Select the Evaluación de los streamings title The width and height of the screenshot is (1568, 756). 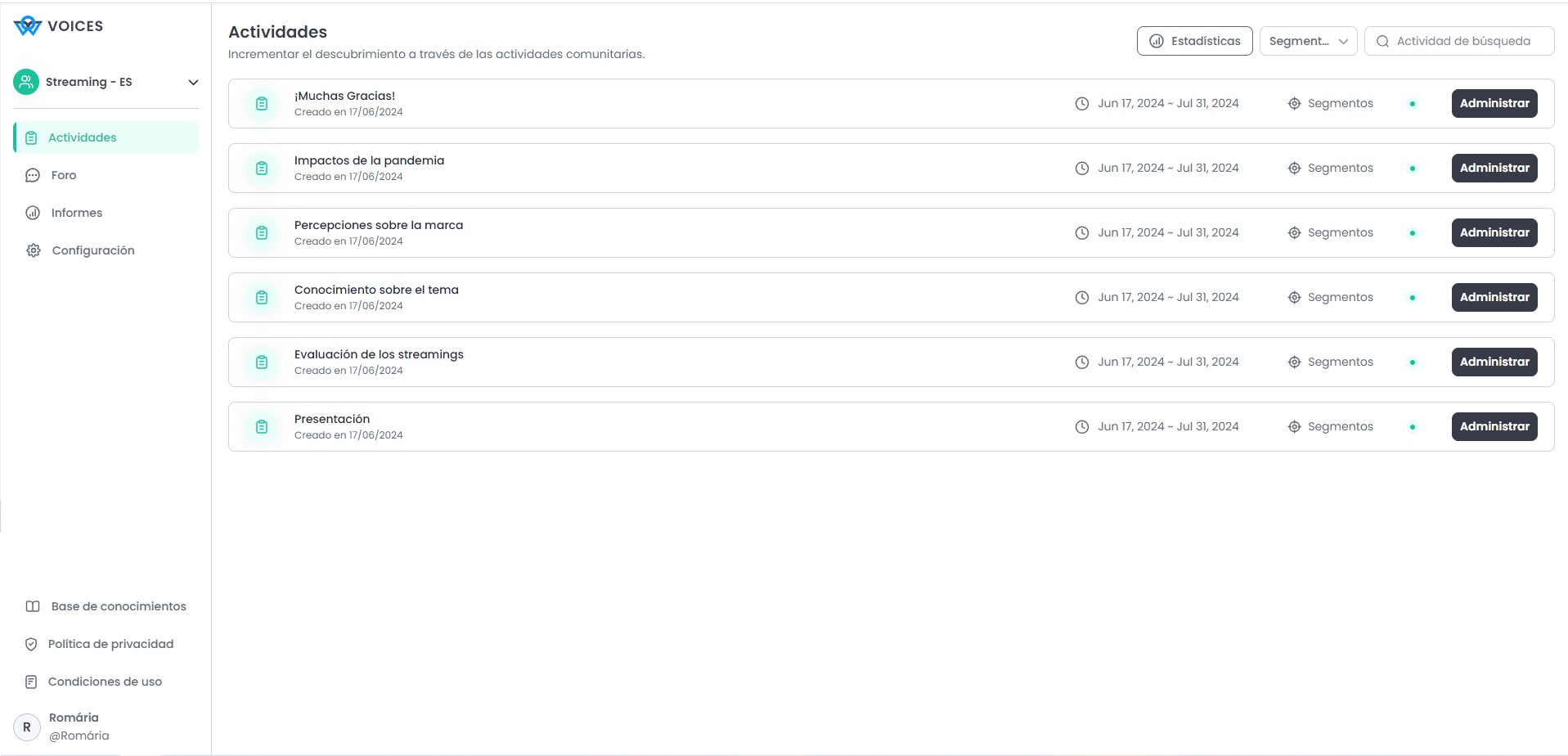point(379,354)
